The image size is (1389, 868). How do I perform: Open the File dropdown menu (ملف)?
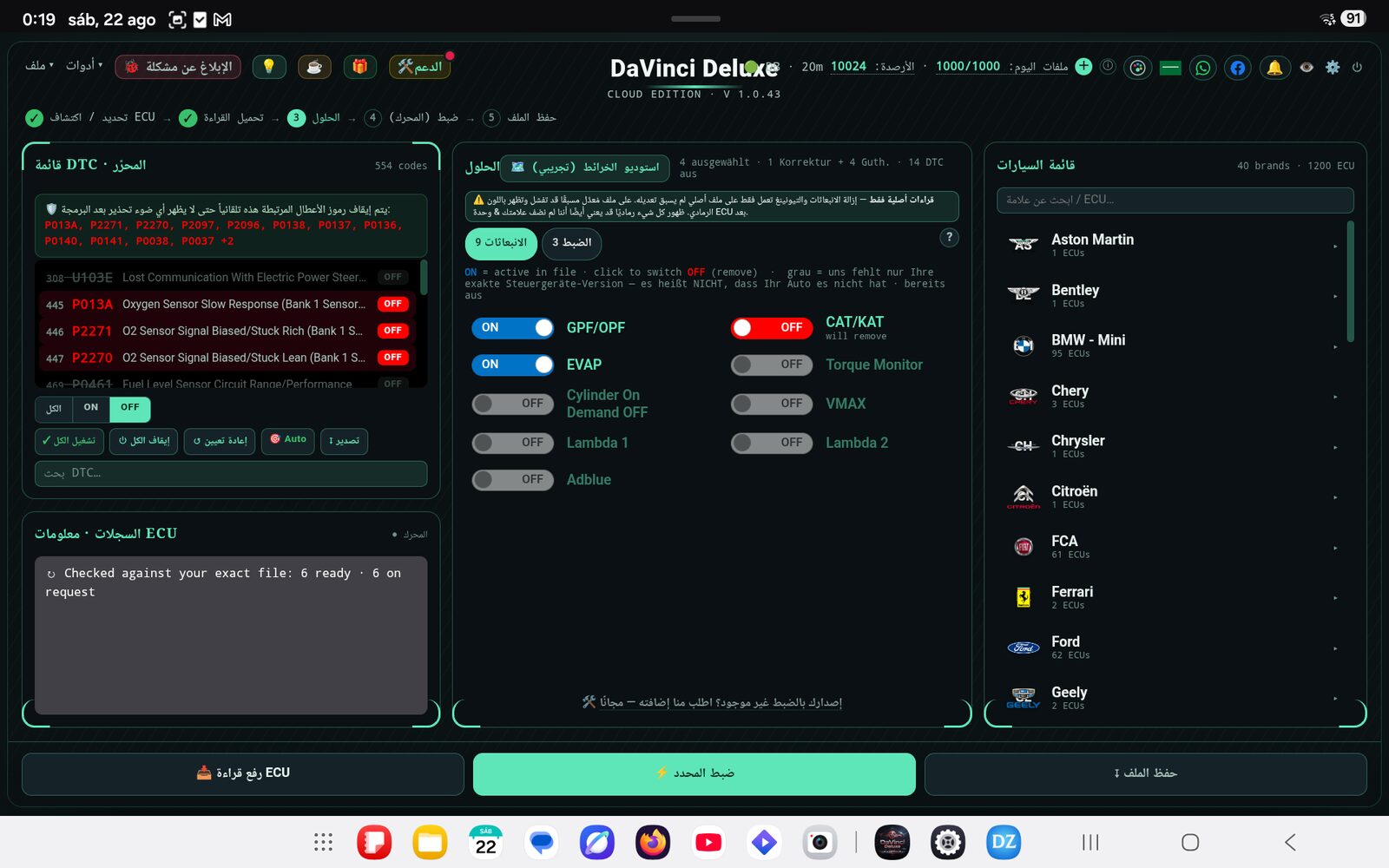pos(39,66)
